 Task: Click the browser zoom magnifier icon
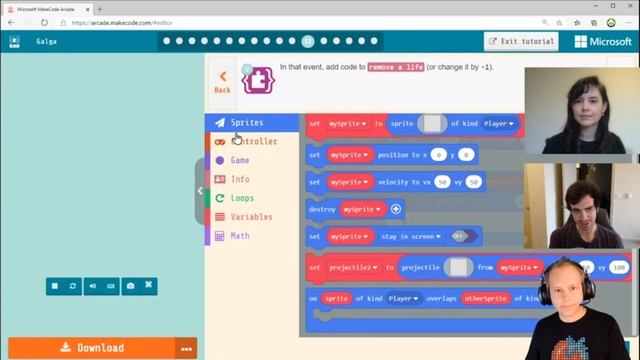(545, 23)
